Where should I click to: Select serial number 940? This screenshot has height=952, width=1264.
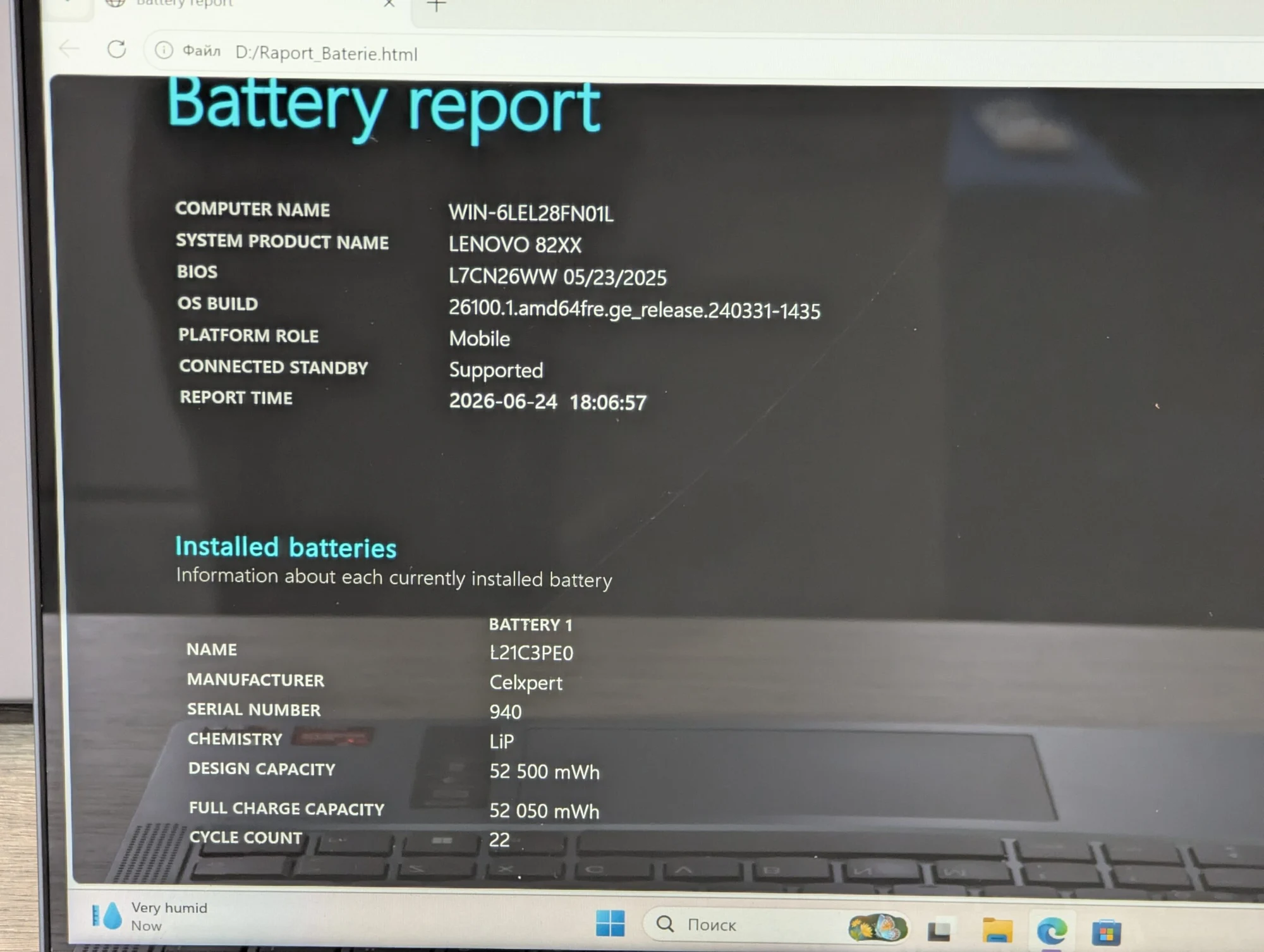pyautogui.click(x=505, y=712)
